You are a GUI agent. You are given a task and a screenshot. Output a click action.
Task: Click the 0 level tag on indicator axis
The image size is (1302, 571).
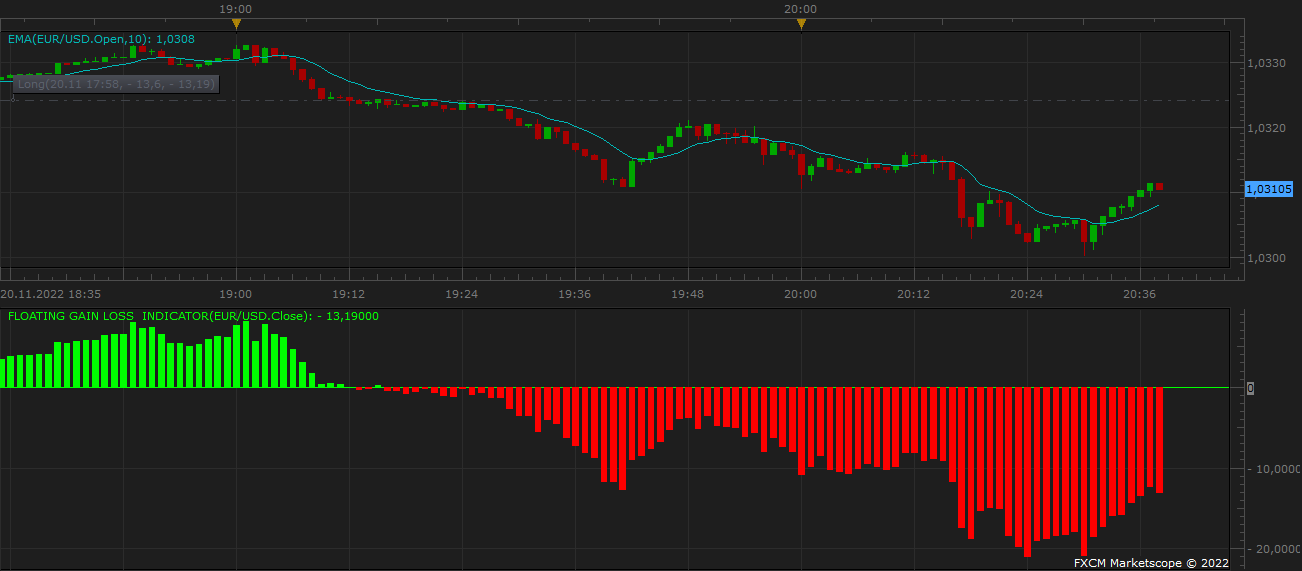click(x=1249, y=388)
